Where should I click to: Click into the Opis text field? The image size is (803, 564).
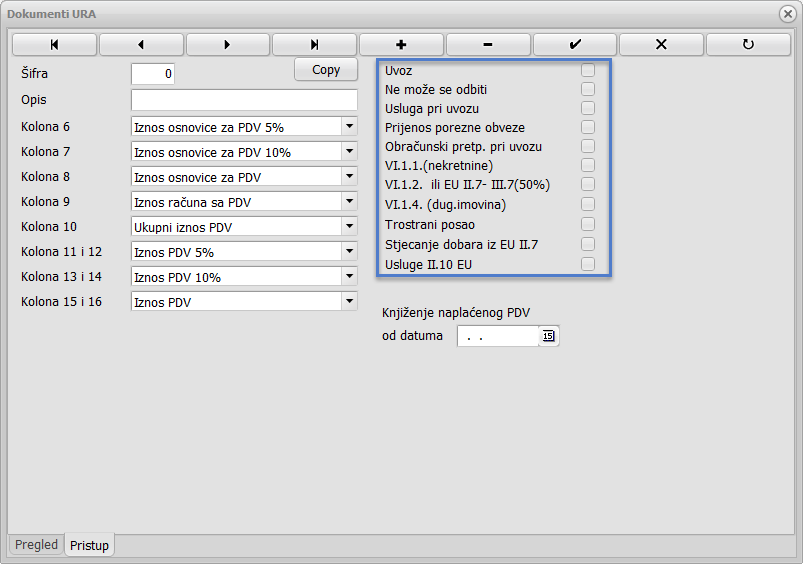pyautogui.click(x=243, y=100)
